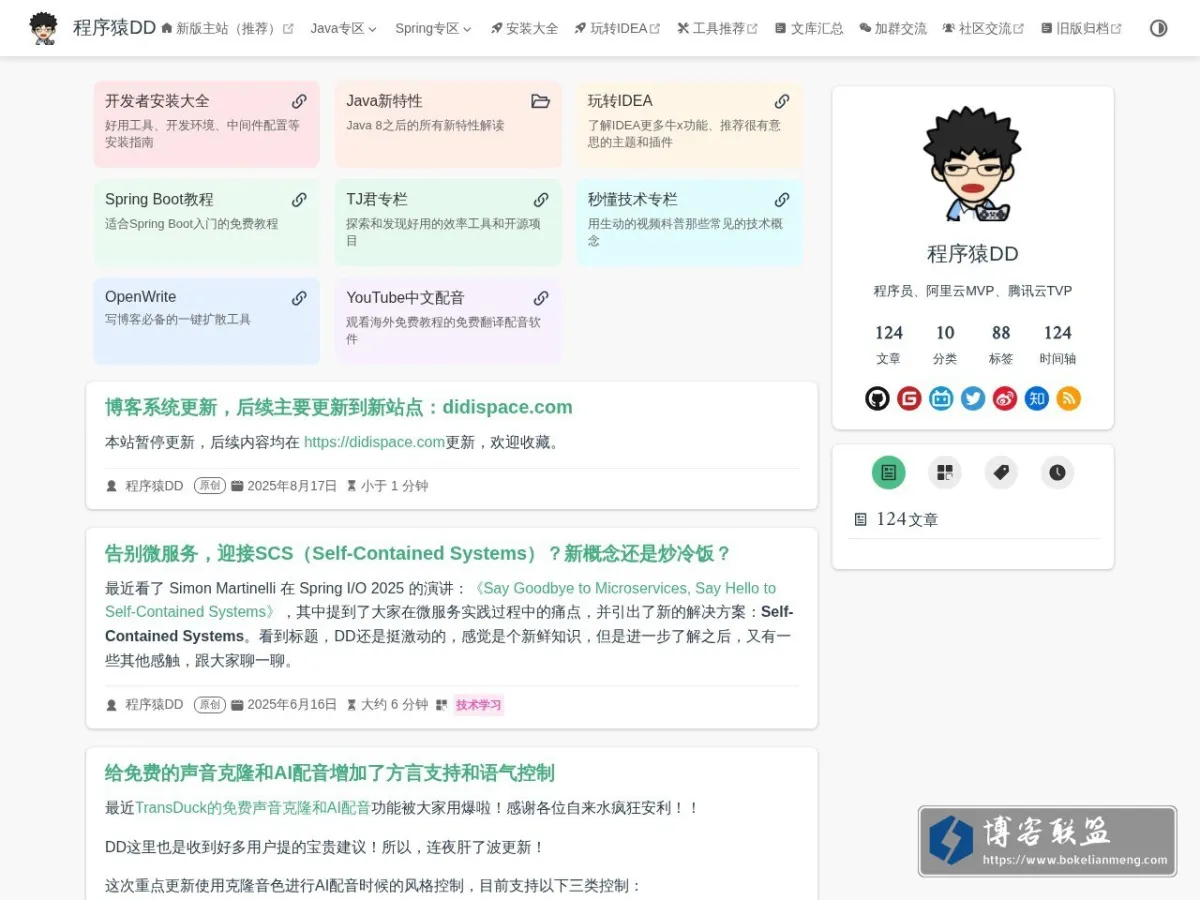Click link icon on 开发者安装大全 card

(x=299, y=101)
